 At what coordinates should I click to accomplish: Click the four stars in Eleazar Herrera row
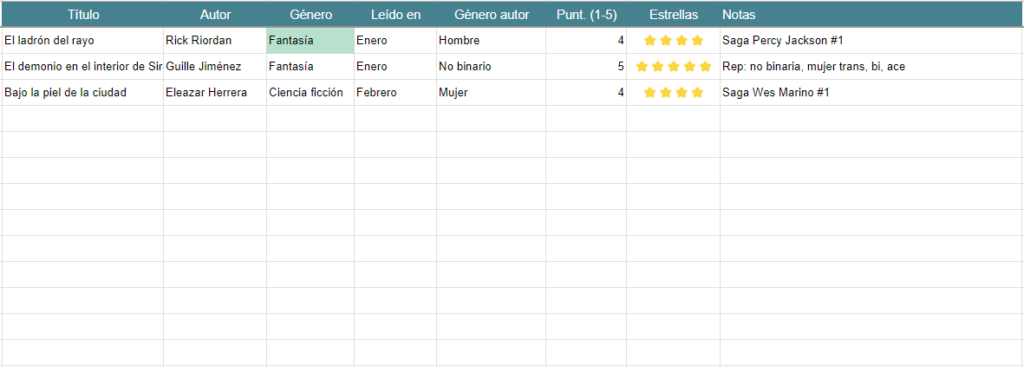(x=673, y=93)
